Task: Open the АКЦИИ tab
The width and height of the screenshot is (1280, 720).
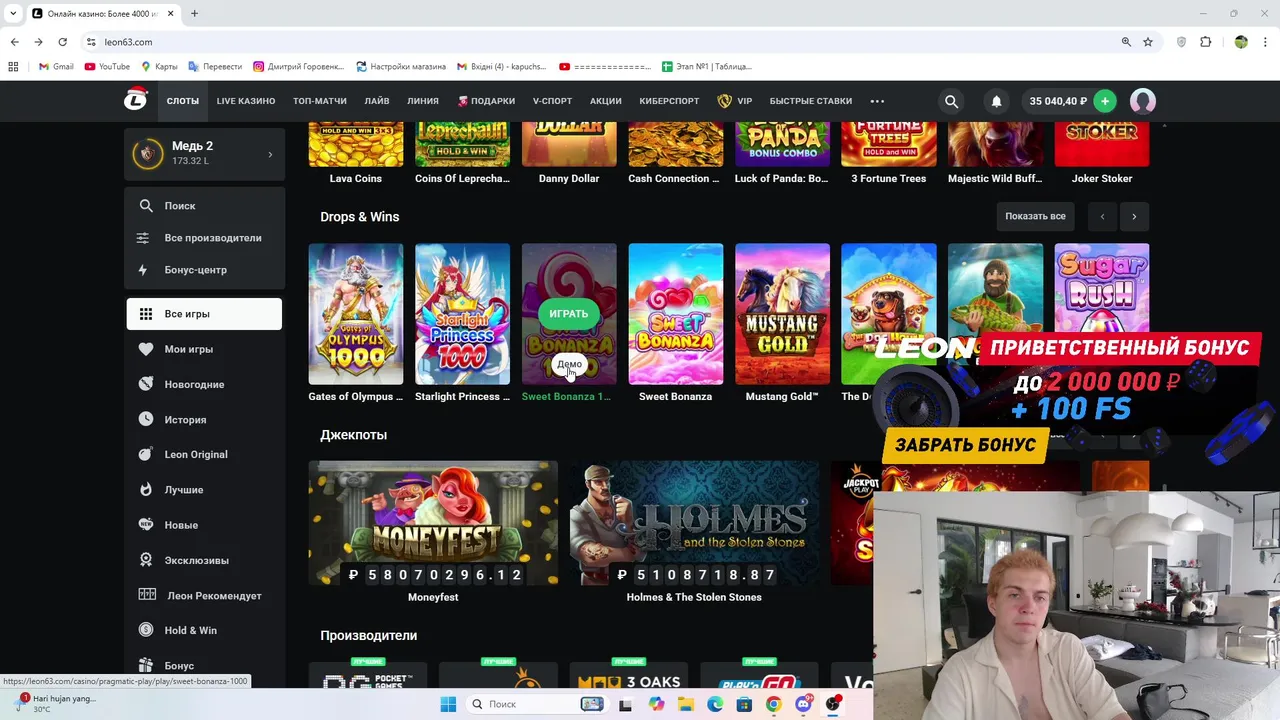Action: tap(606, 101)
